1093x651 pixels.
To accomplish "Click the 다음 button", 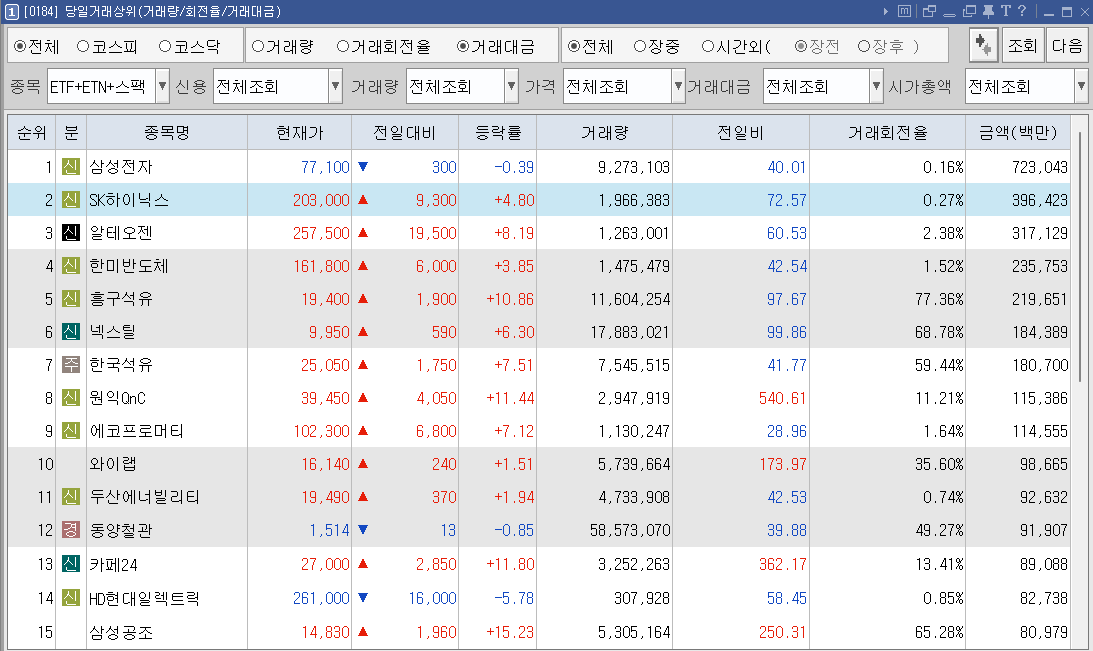I will click(1067, 45).
